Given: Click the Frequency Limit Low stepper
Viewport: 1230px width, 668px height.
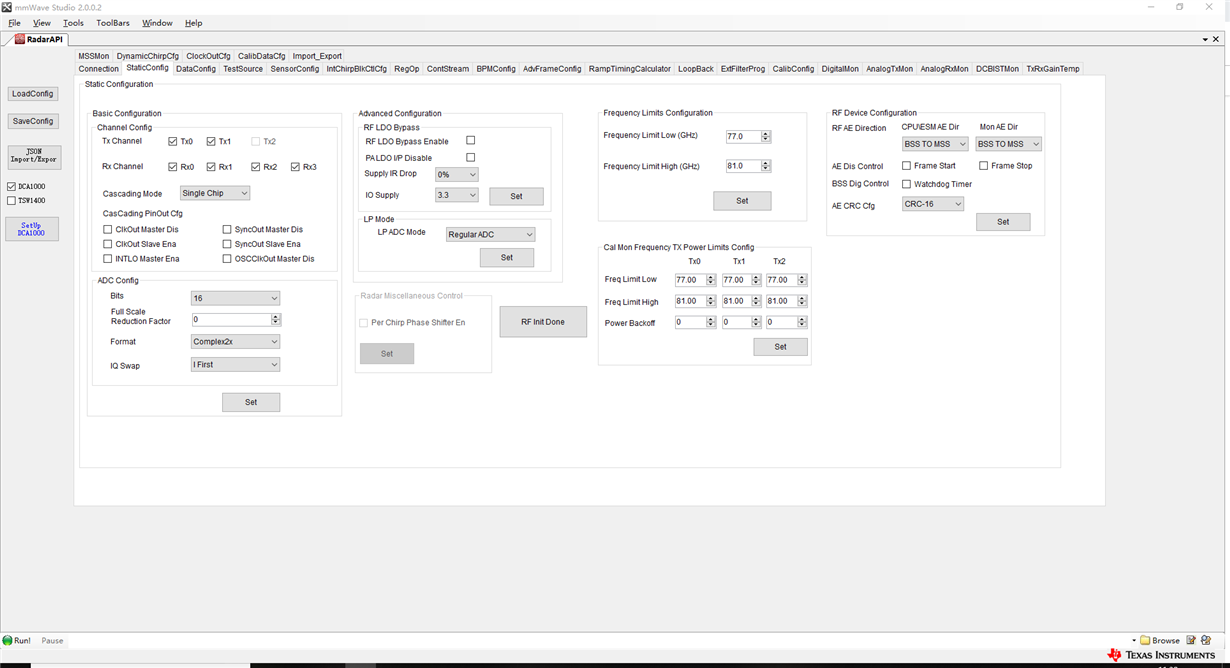Looking at the screenshot, I should coord(766,136).
